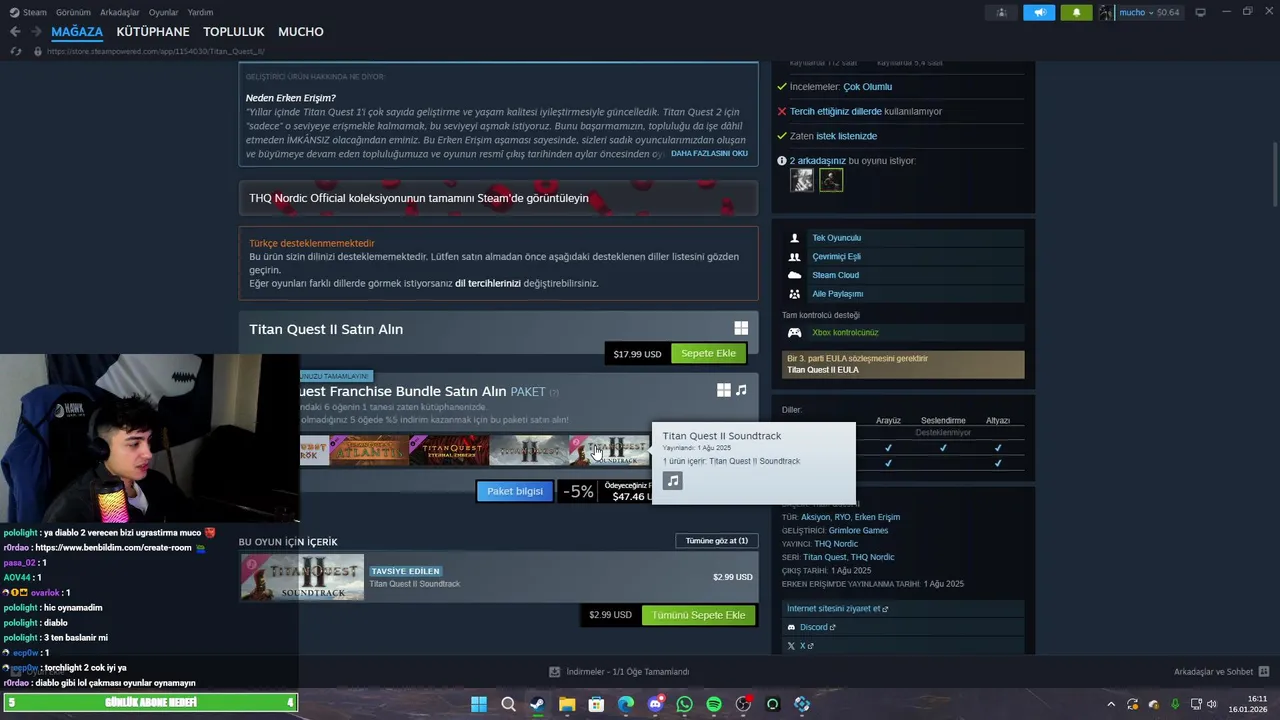Open Tercih ettiğiniz dillerde link
1280x720 pixels.
coord(836,112)
